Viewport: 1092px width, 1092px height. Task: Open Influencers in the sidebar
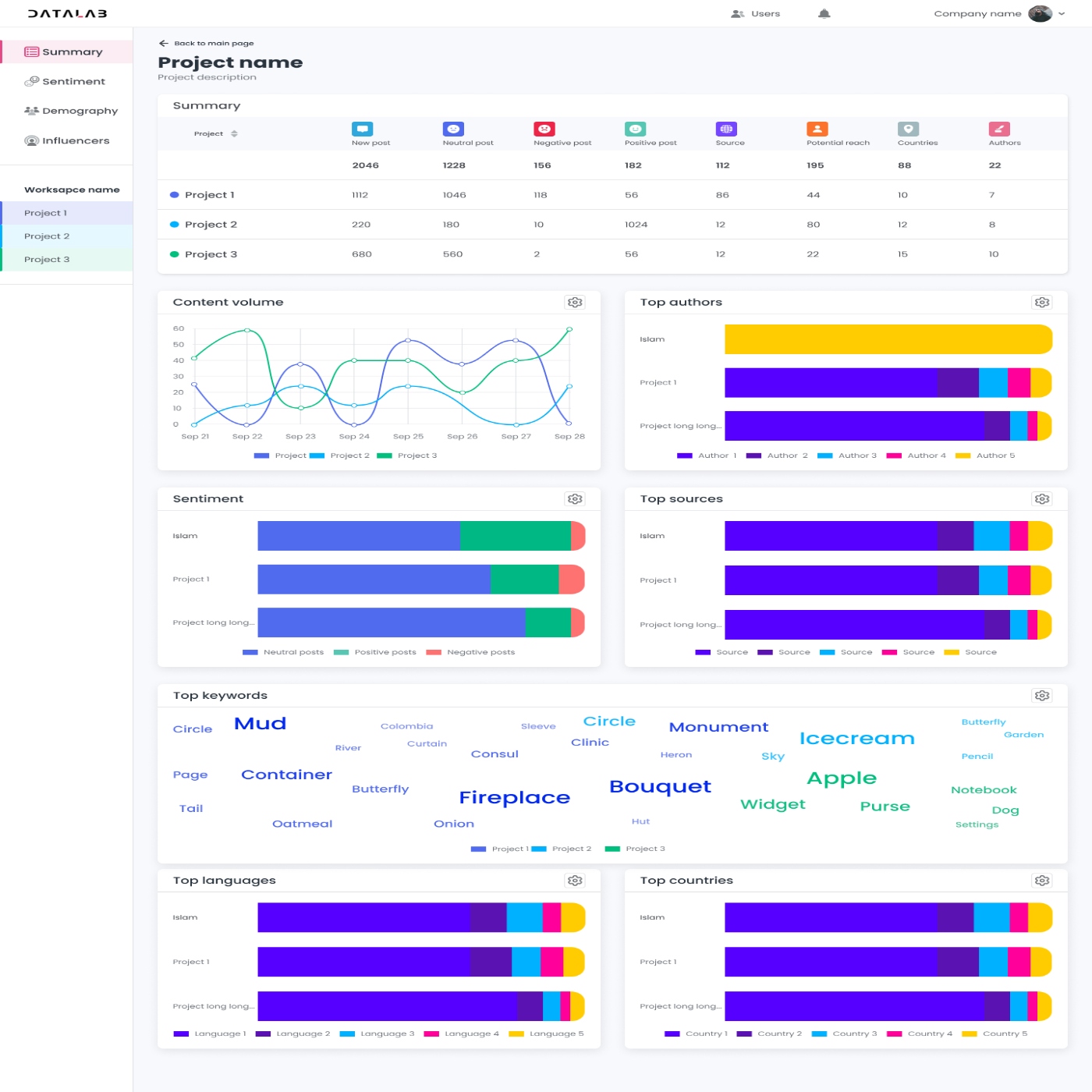coord(66,140)
